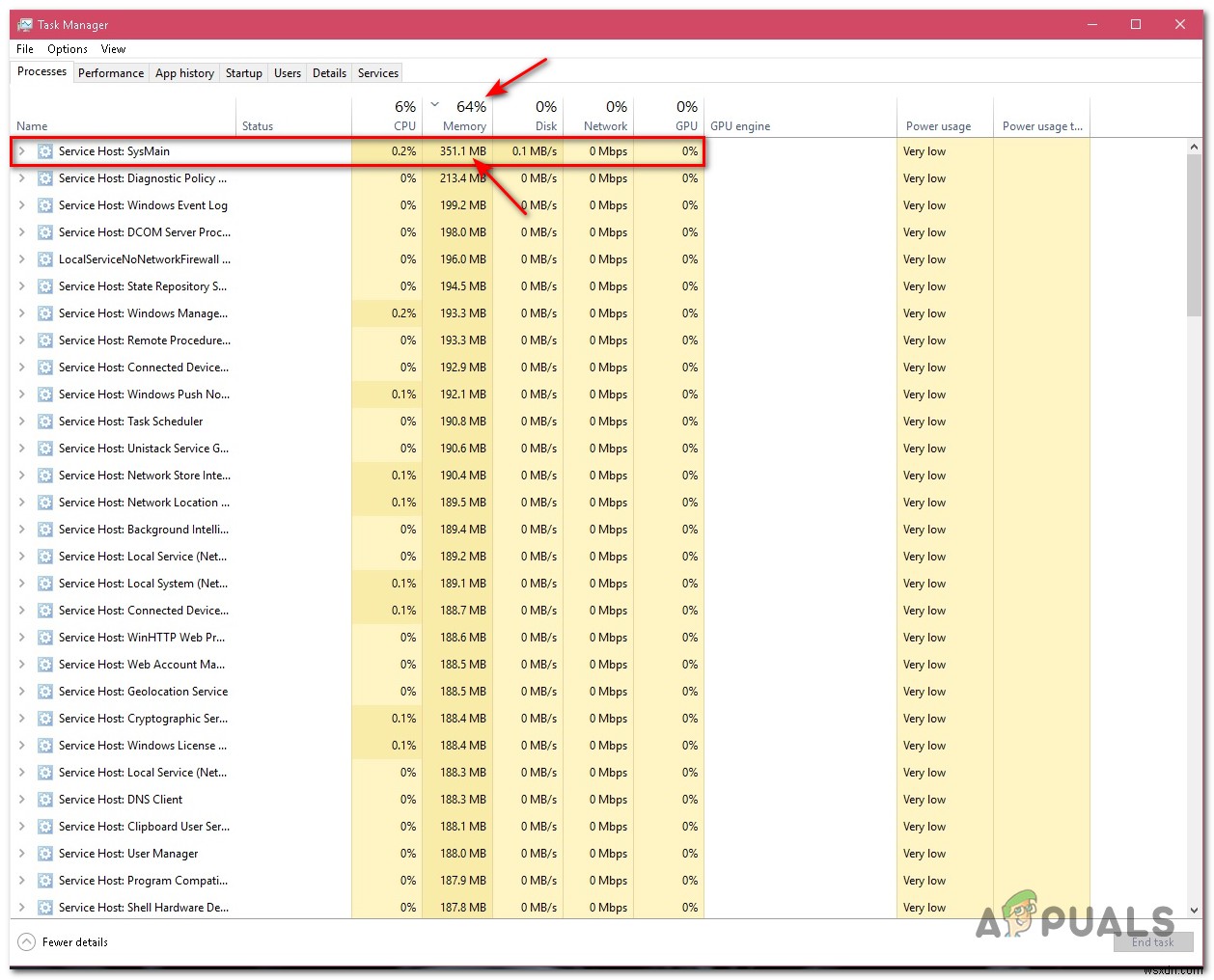Expand the Service Host: DCOM Server process entry
The image size is (1214, 980).
[x=21, y=231]
